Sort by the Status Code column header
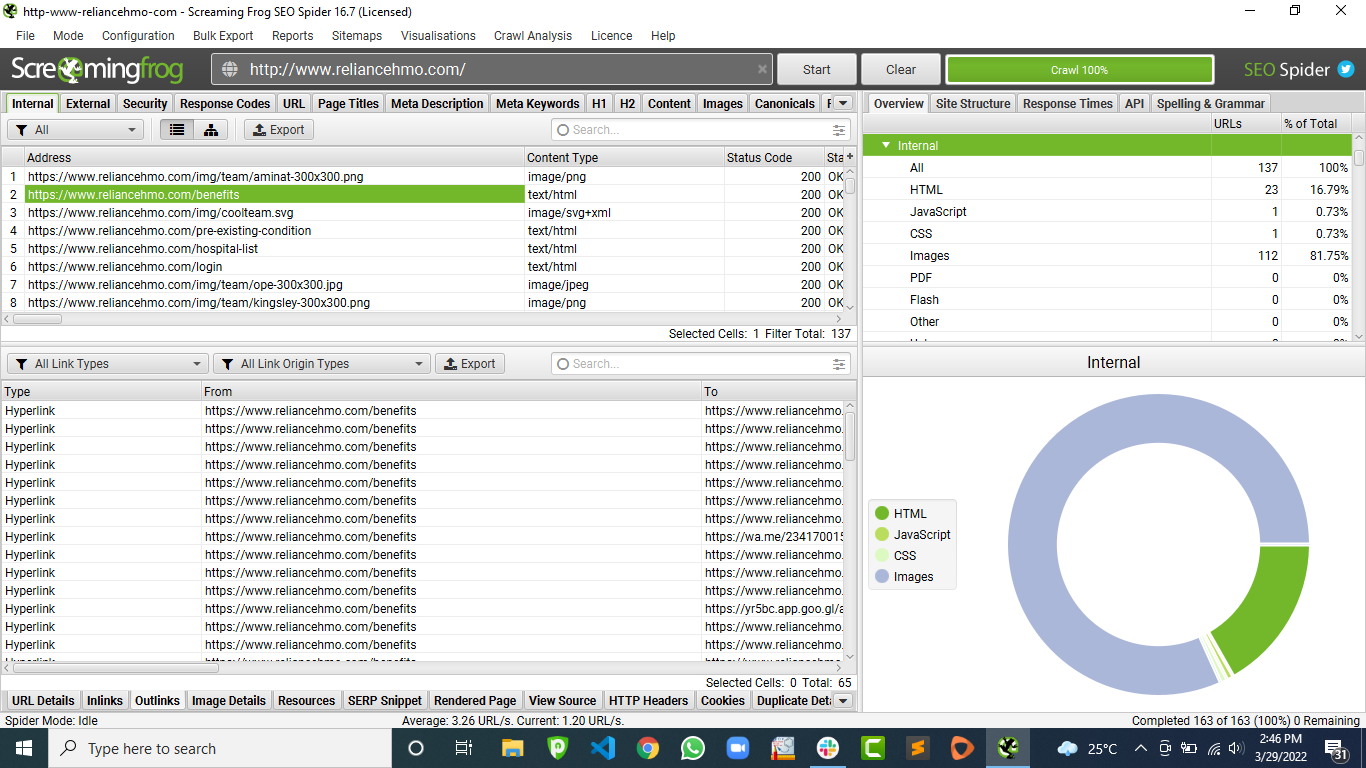The image size is (1366, 768). (774, 157)
